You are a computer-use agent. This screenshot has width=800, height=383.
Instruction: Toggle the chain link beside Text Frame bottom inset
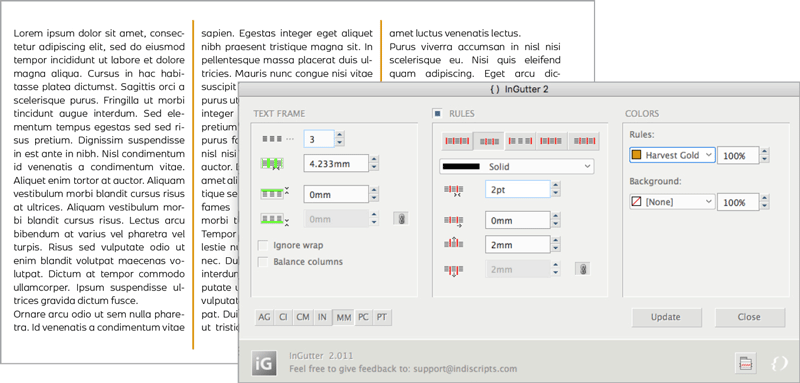[x=401, y=219]
